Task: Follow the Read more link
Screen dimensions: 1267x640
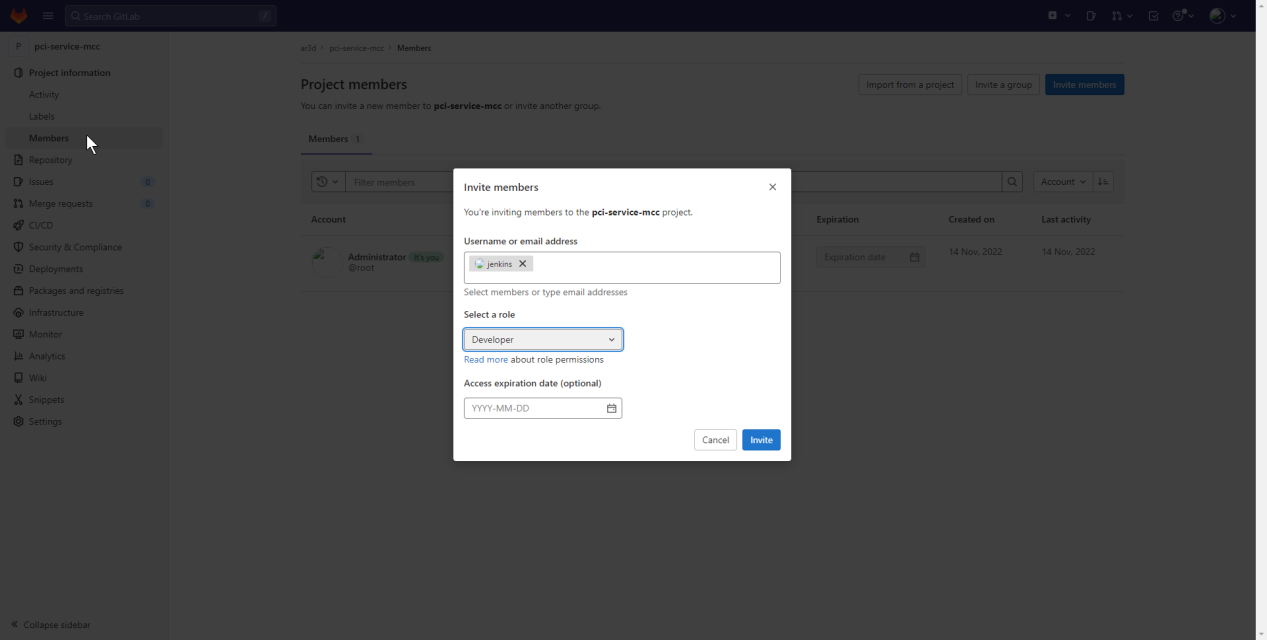Action: click(486, 360)
